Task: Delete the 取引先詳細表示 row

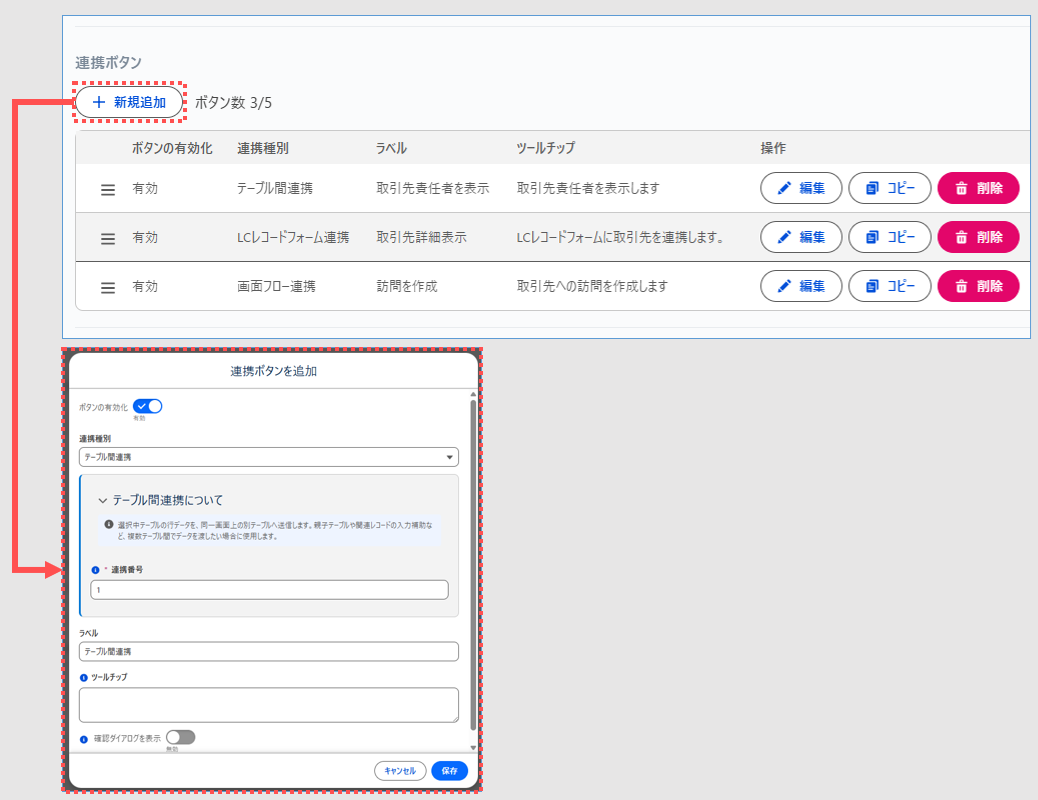Action: coord(978,237)
